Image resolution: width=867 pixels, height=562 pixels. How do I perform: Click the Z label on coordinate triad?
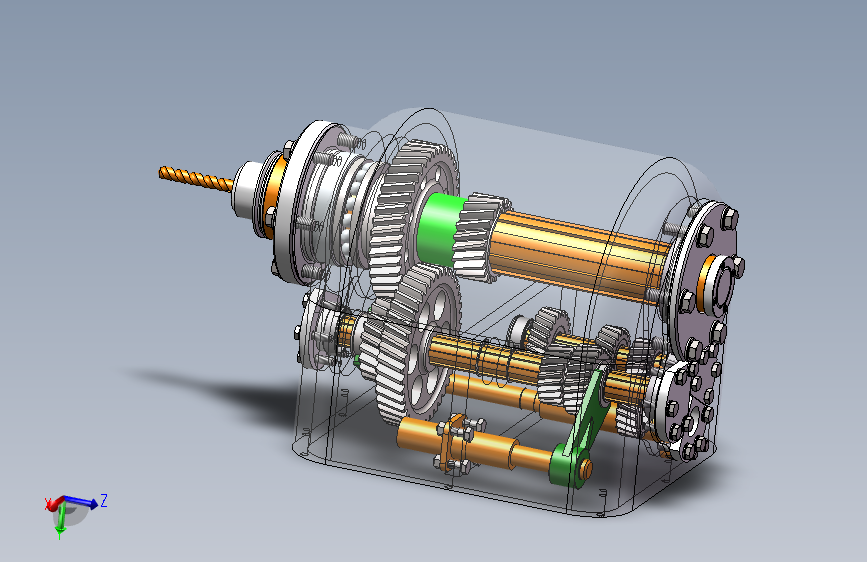104,501
